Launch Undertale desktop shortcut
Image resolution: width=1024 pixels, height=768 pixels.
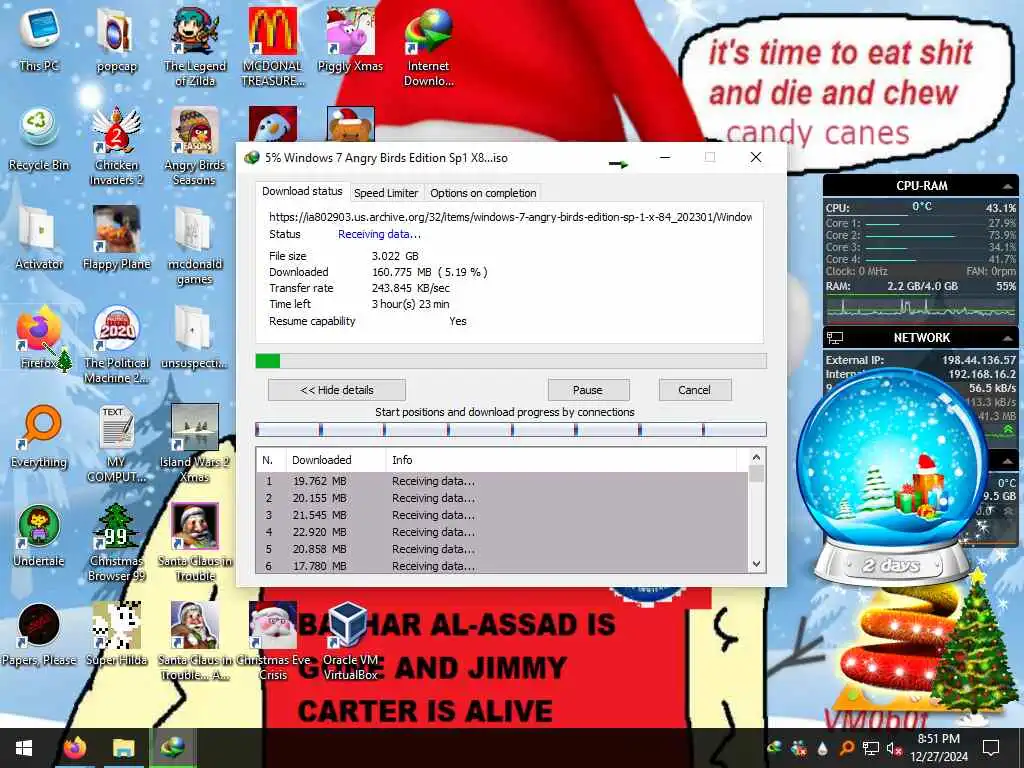click(39, 536)
